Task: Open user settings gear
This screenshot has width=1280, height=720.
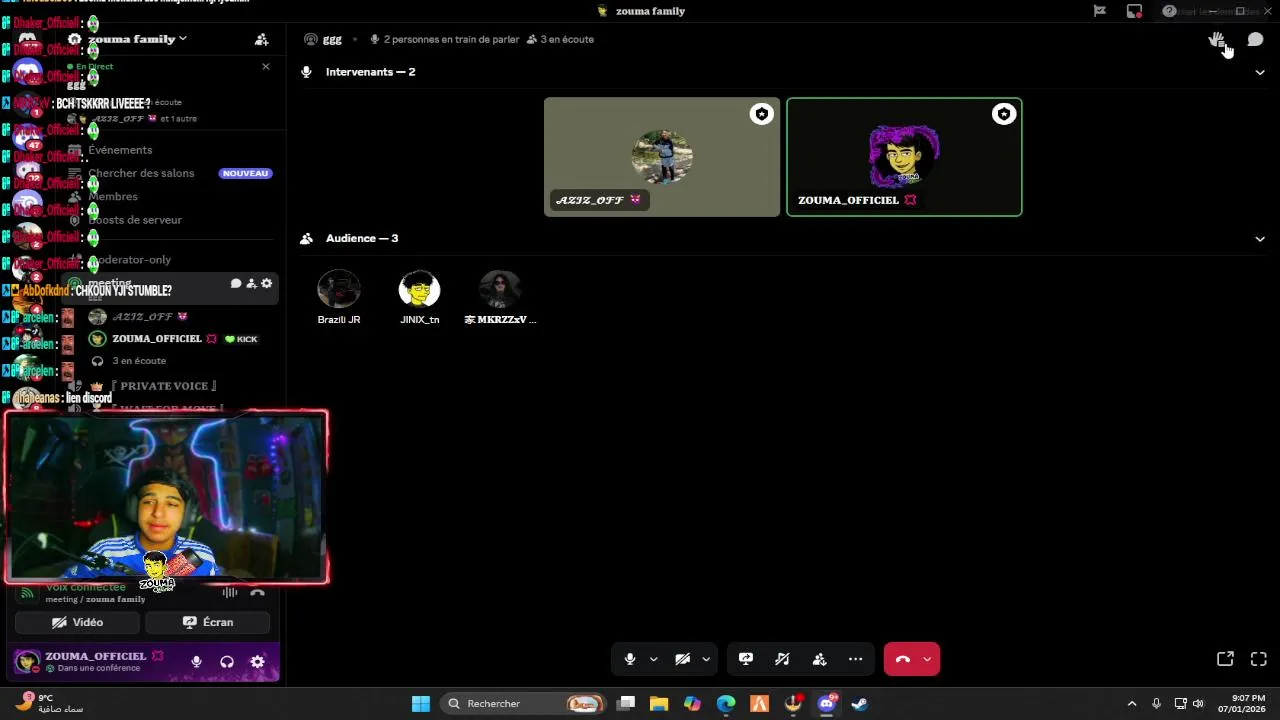Action: [x=257, y=662]
